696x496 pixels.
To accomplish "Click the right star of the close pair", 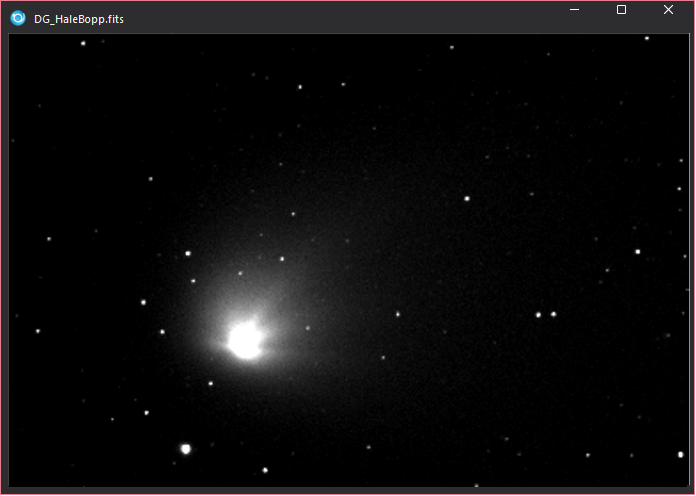I will (553, 314).
